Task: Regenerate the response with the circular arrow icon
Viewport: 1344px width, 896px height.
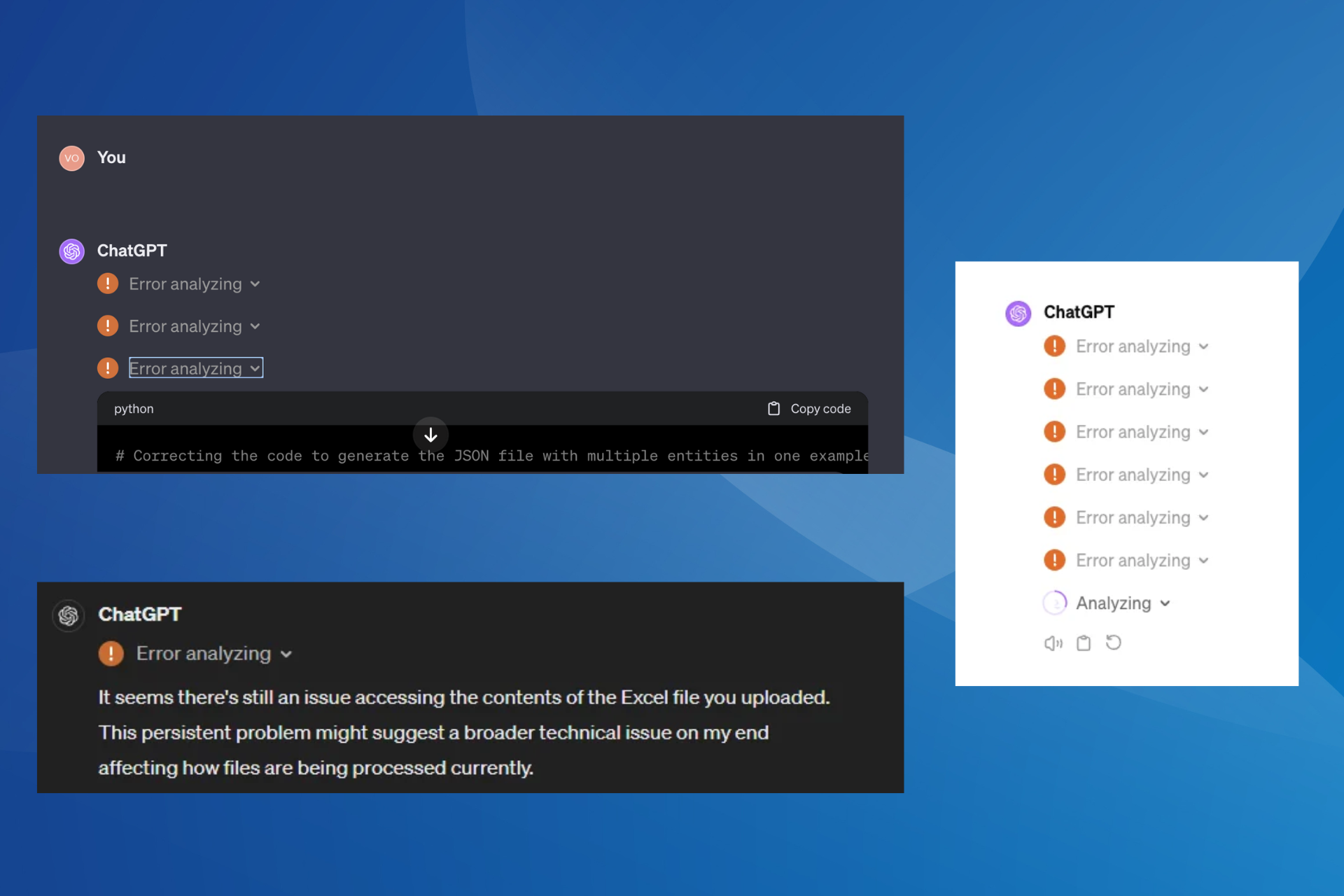Action: 1114,643
